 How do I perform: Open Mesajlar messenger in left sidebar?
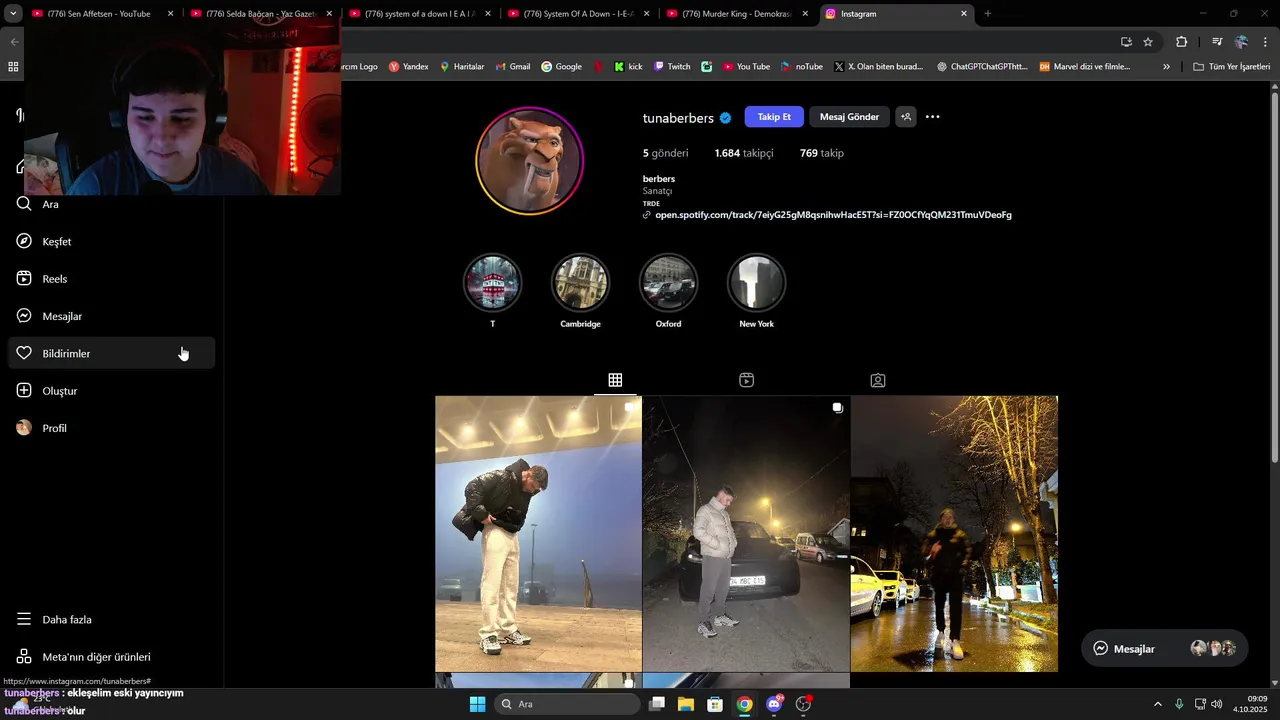pos(112,316)
